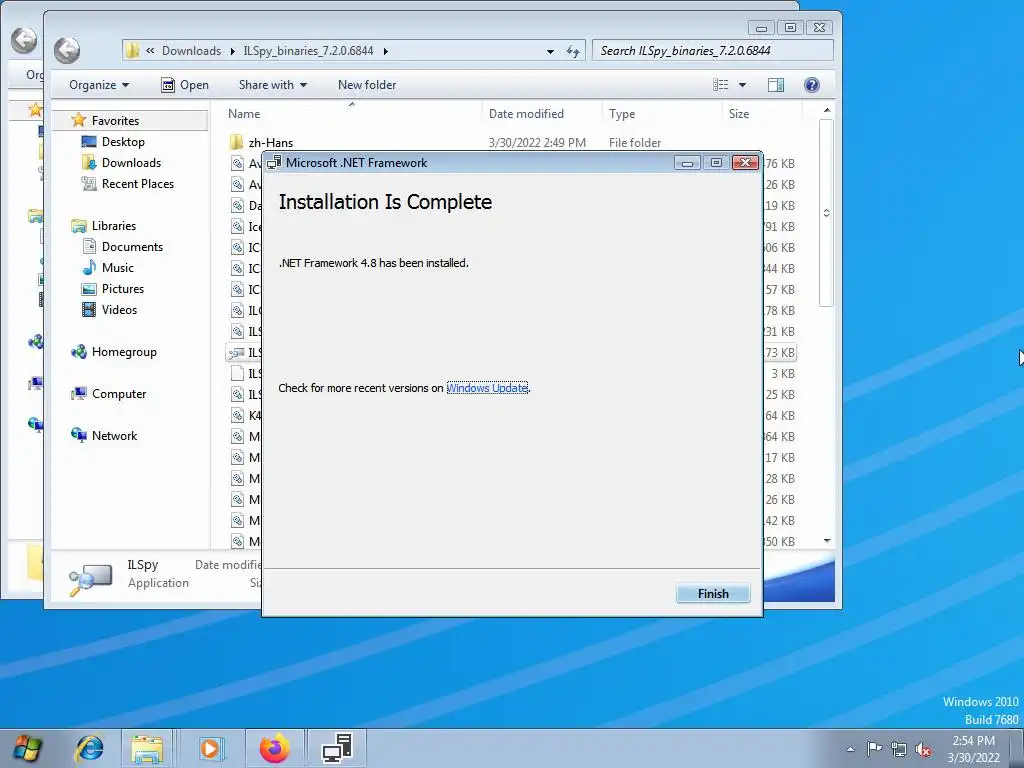Open the Windows Update link
Image resolution: width=1024 pixels, height=768 pixels.
click(x=487, y=388)
